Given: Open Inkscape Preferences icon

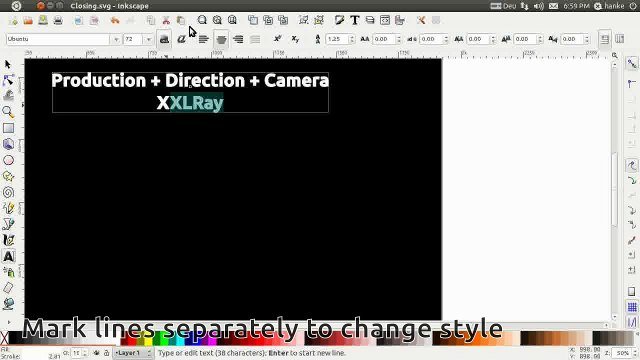Looking at the screenshot, I should (x=421, y=20).
